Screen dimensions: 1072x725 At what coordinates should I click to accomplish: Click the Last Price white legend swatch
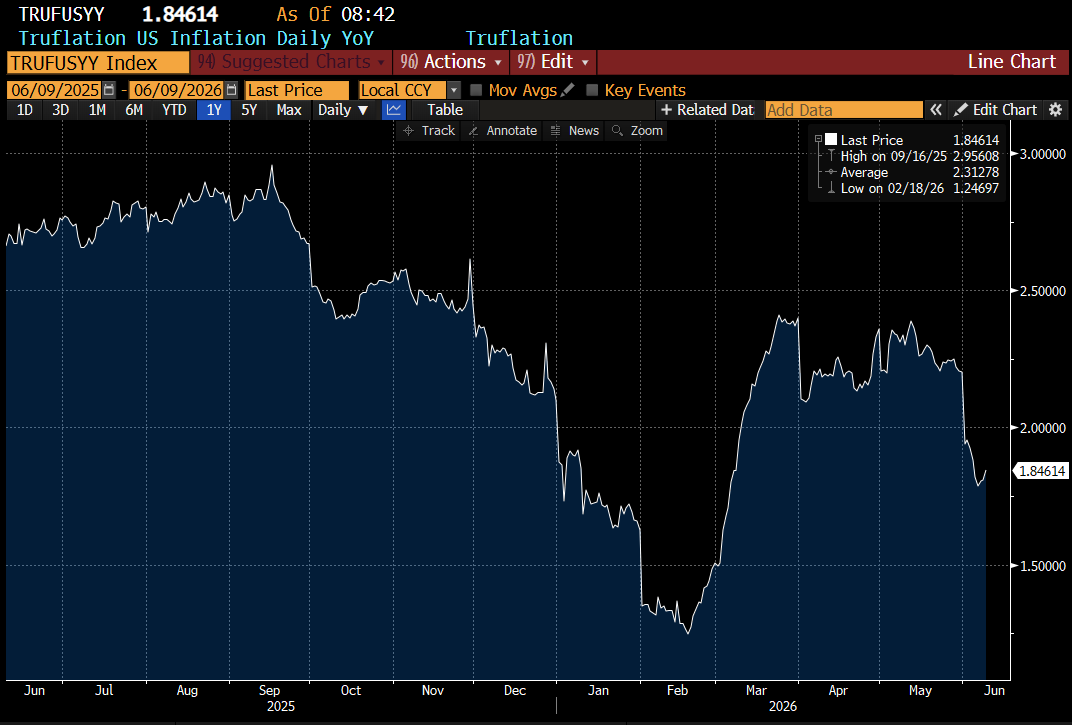[x=831, y=140]
